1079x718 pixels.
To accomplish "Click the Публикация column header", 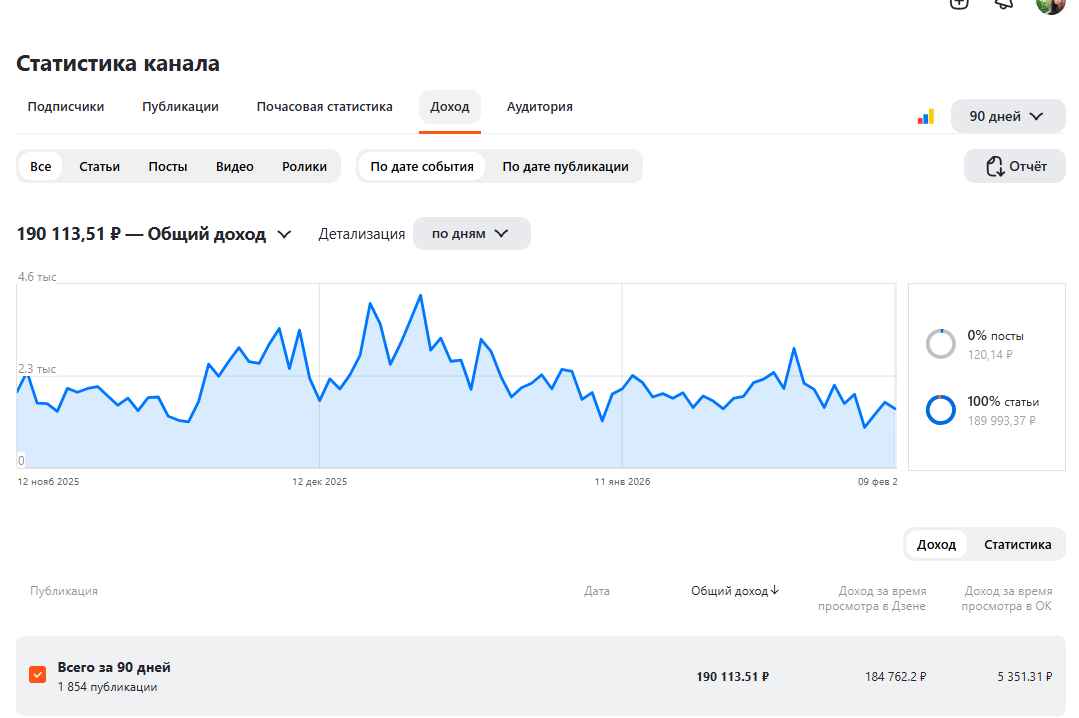I will click(64, 591).
